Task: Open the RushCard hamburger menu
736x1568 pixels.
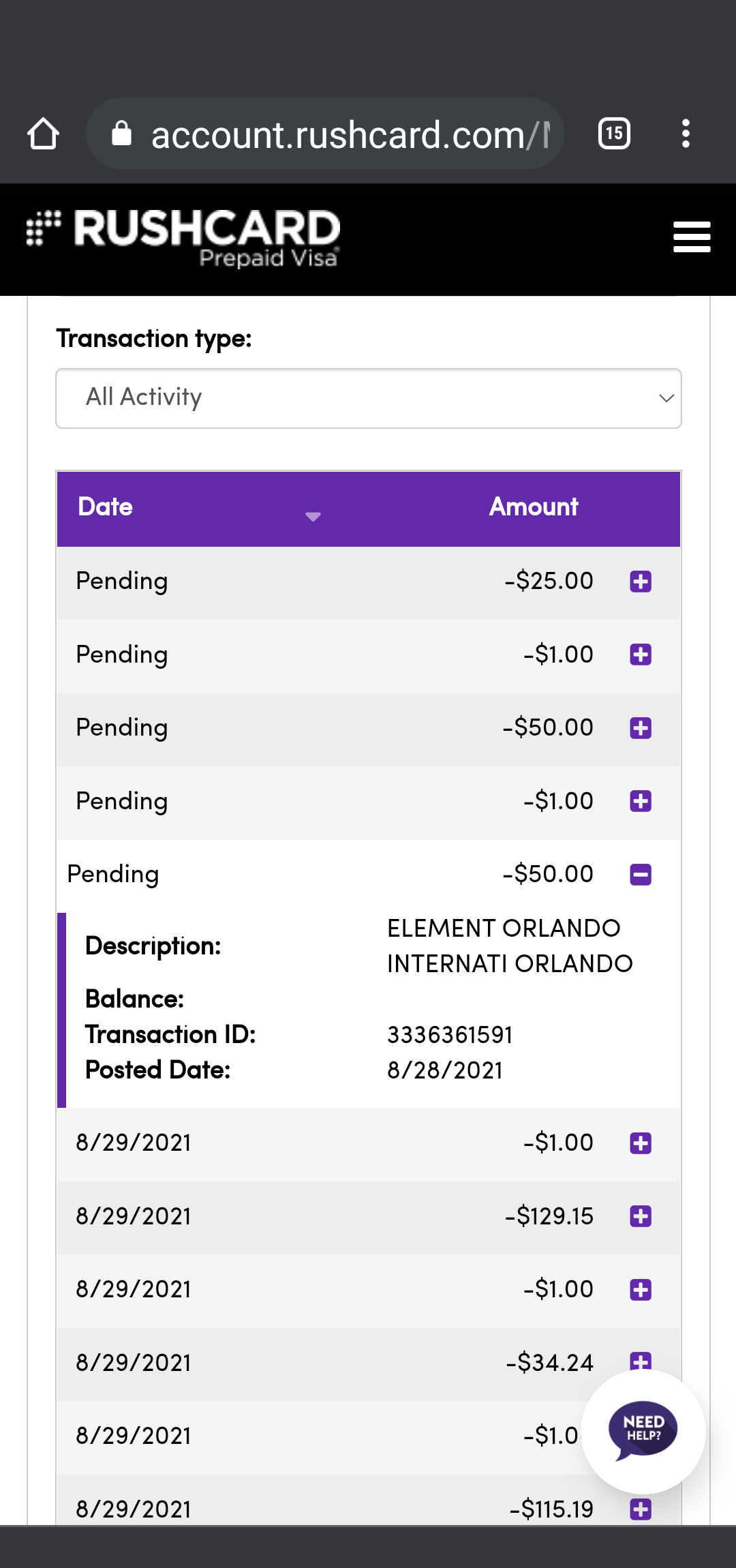Action: (691, 237)
